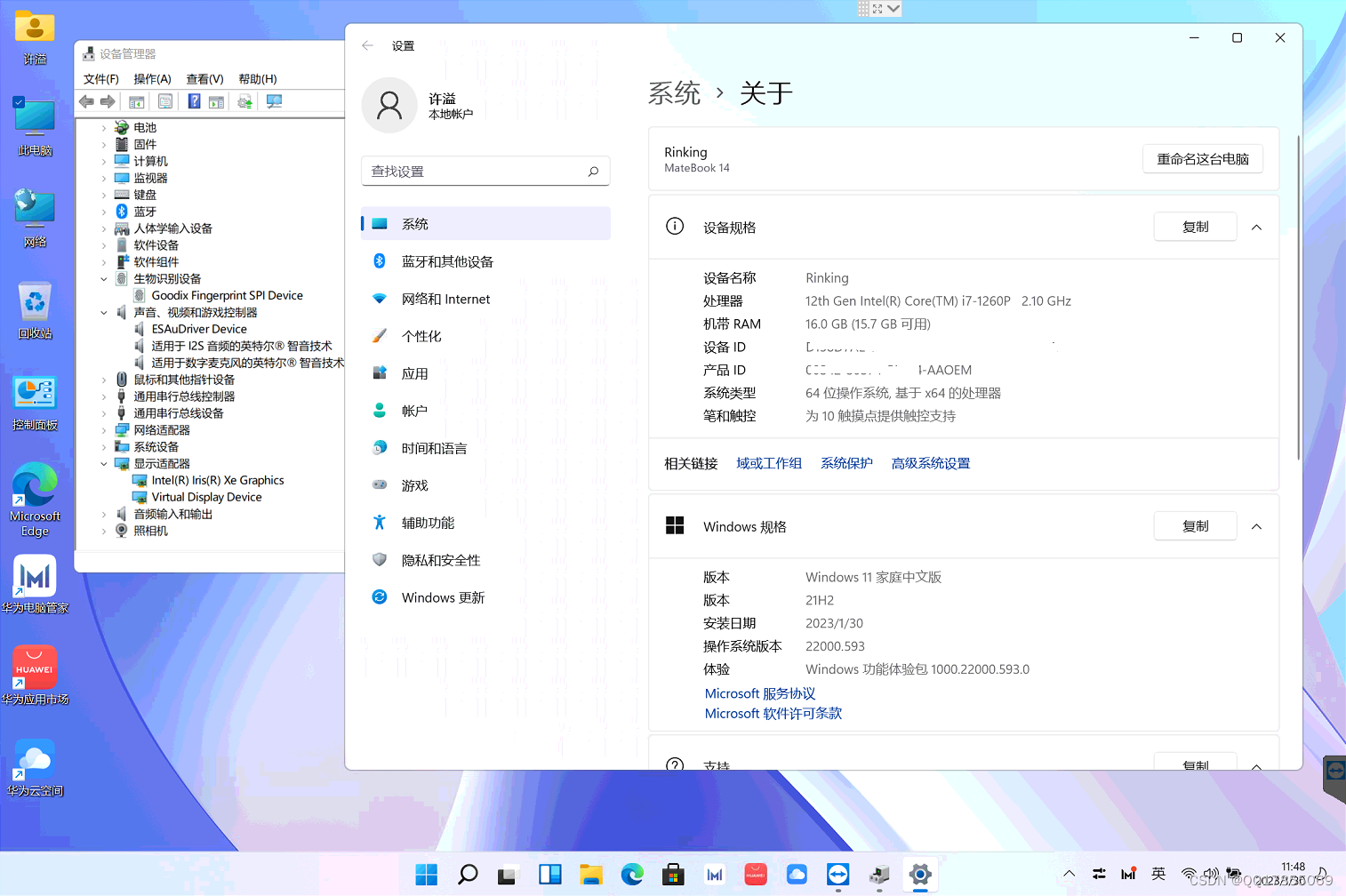
Task: Click the search icon in settings search box
Action: click(x=593, y=172)
